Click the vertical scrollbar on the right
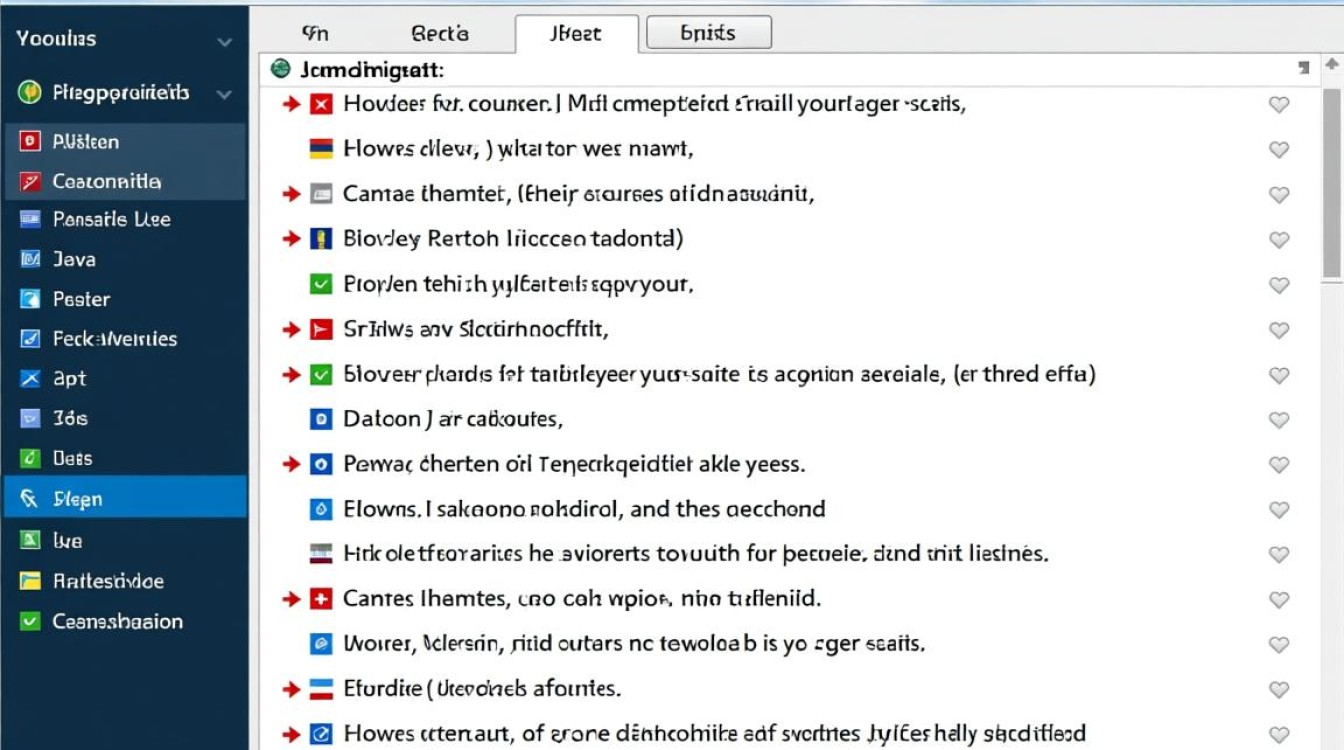 (x=1332, y=180)
